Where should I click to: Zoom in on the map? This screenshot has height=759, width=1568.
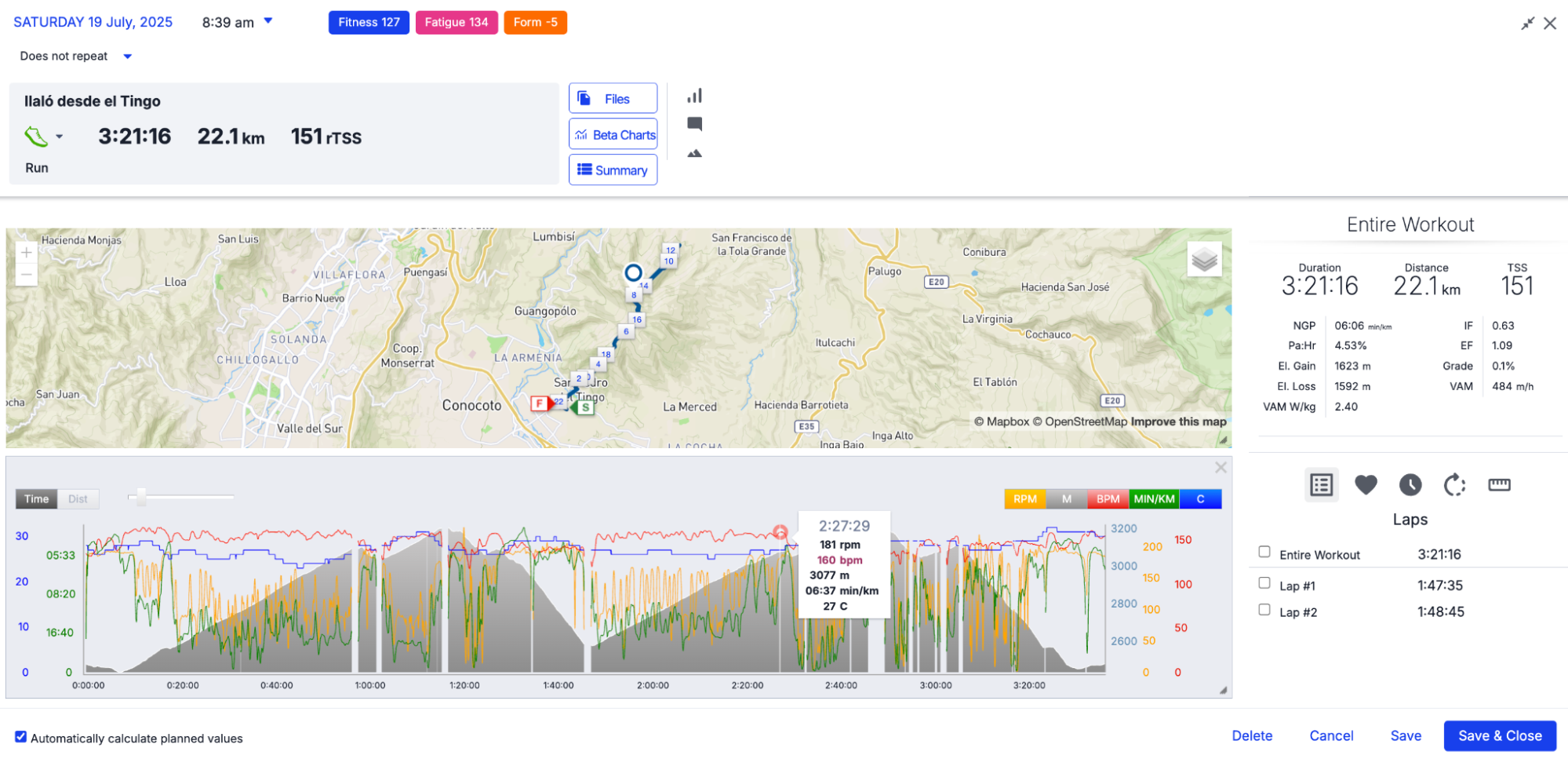coord(27,253)
